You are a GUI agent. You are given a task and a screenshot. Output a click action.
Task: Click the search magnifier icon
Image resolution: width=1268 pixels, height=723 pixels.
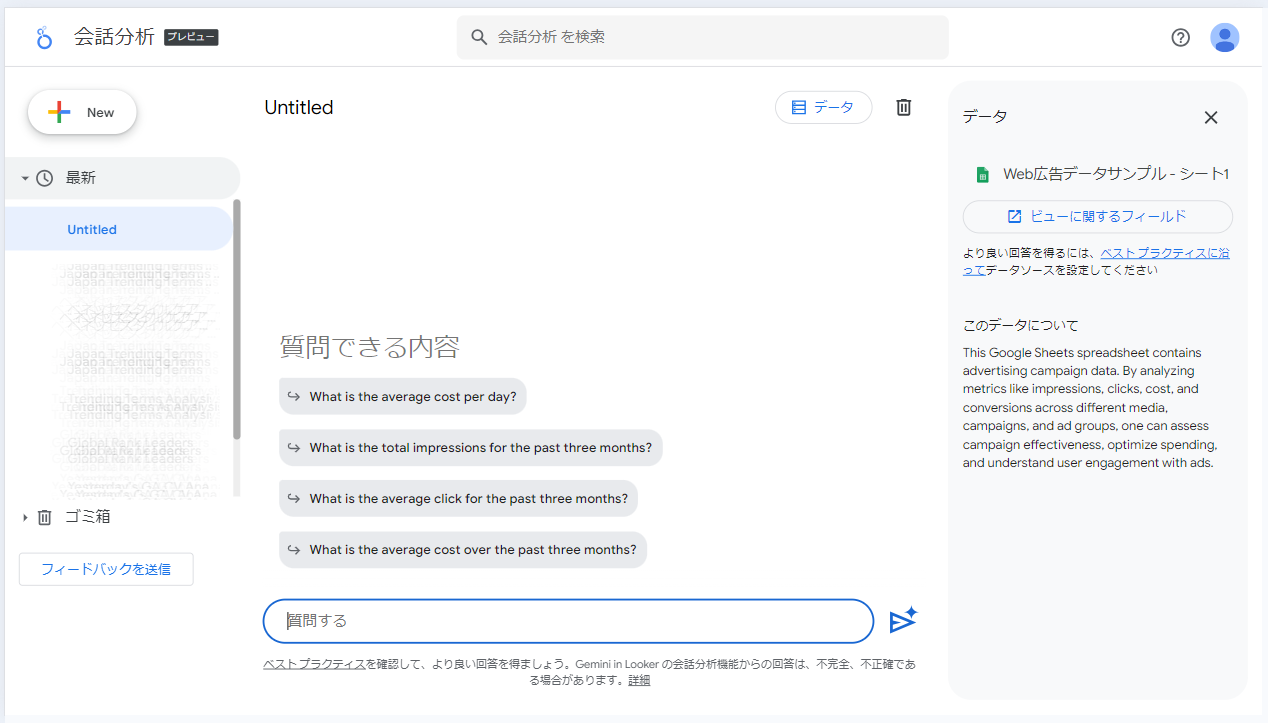pyautogui.click(x=479, y=37)
